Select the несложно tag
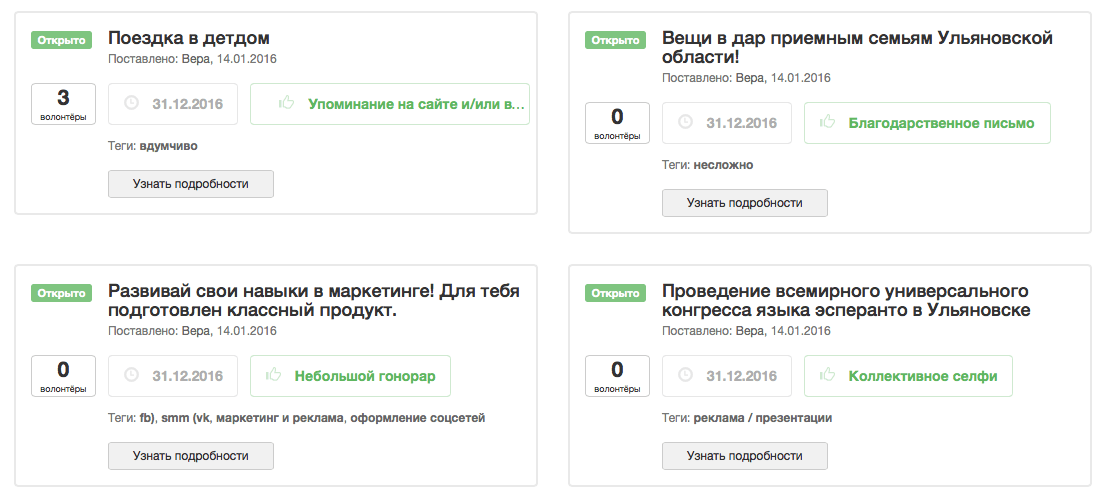Viewport: 1112px width, 504px height. point(723,165)
